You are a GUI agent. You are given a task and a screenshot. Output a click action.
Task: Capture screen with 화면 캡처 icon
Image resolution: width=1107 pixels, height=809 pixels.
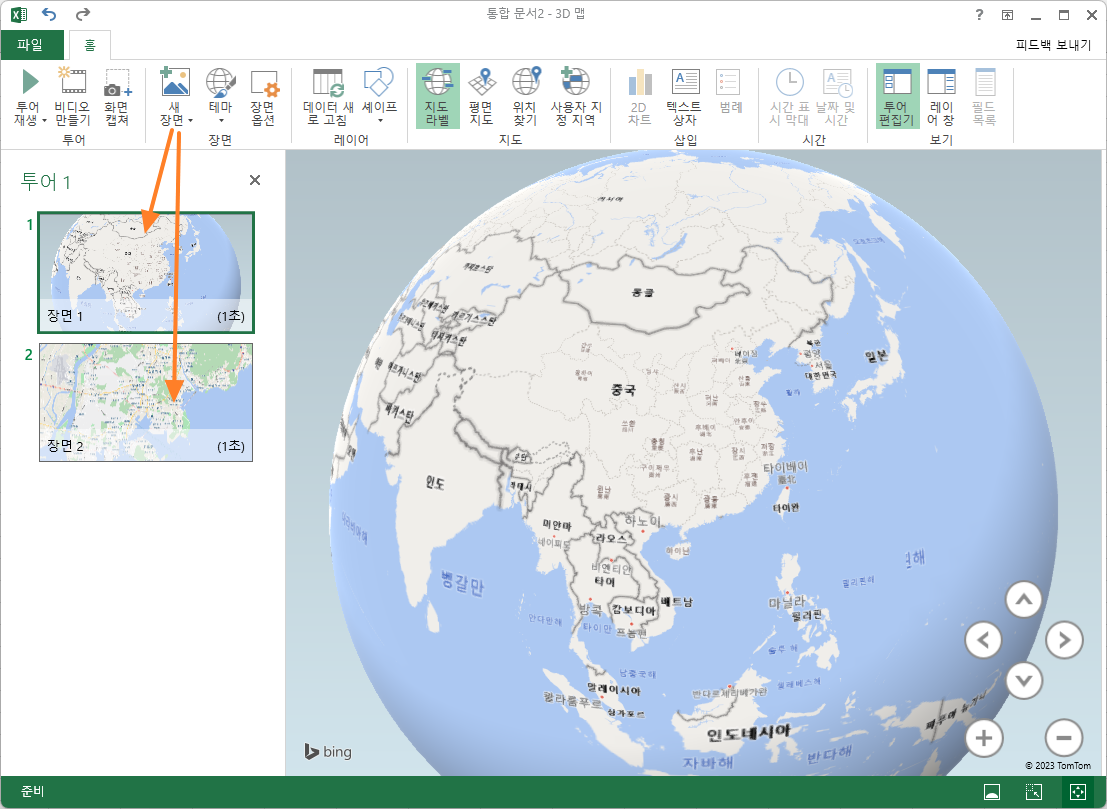click(x=117, y=82)
